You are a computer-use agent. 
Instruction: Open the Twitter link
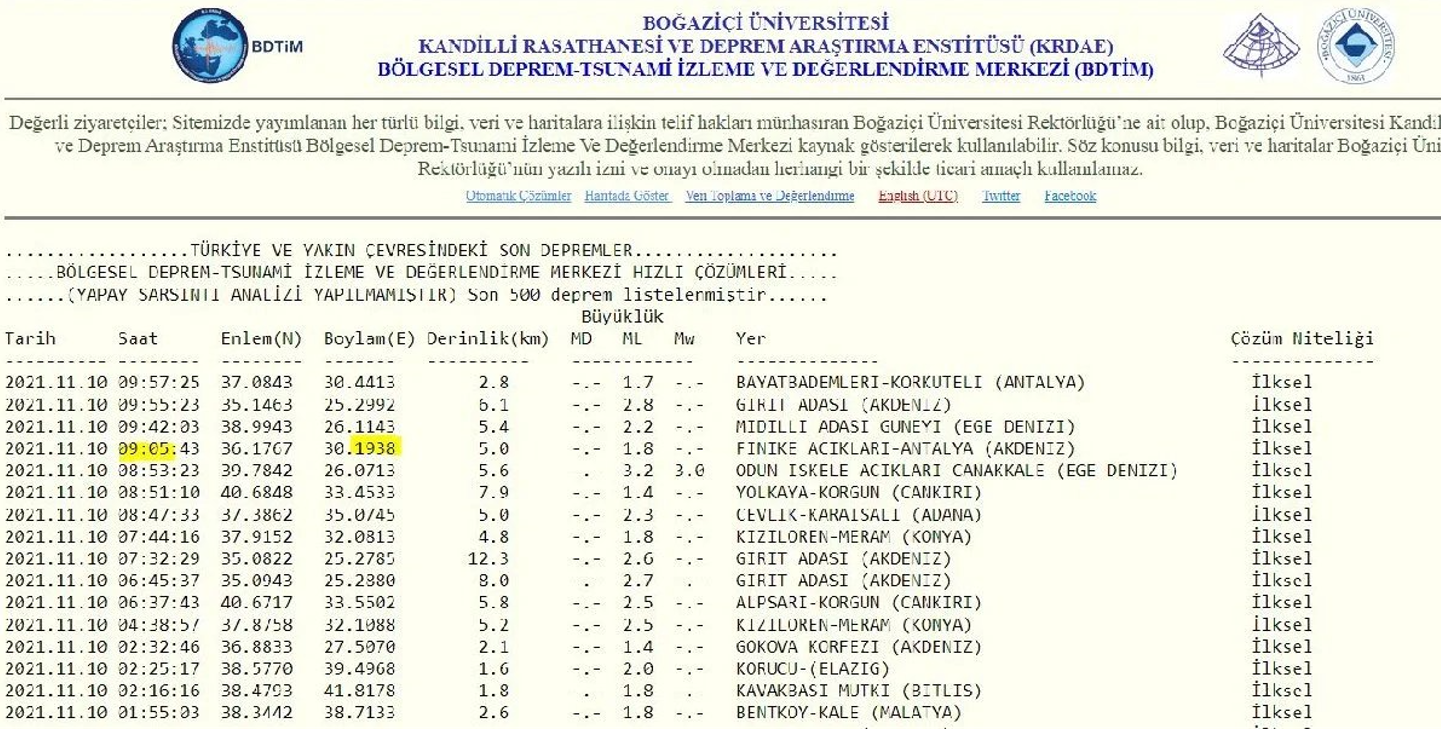(x=1001, y=196)
